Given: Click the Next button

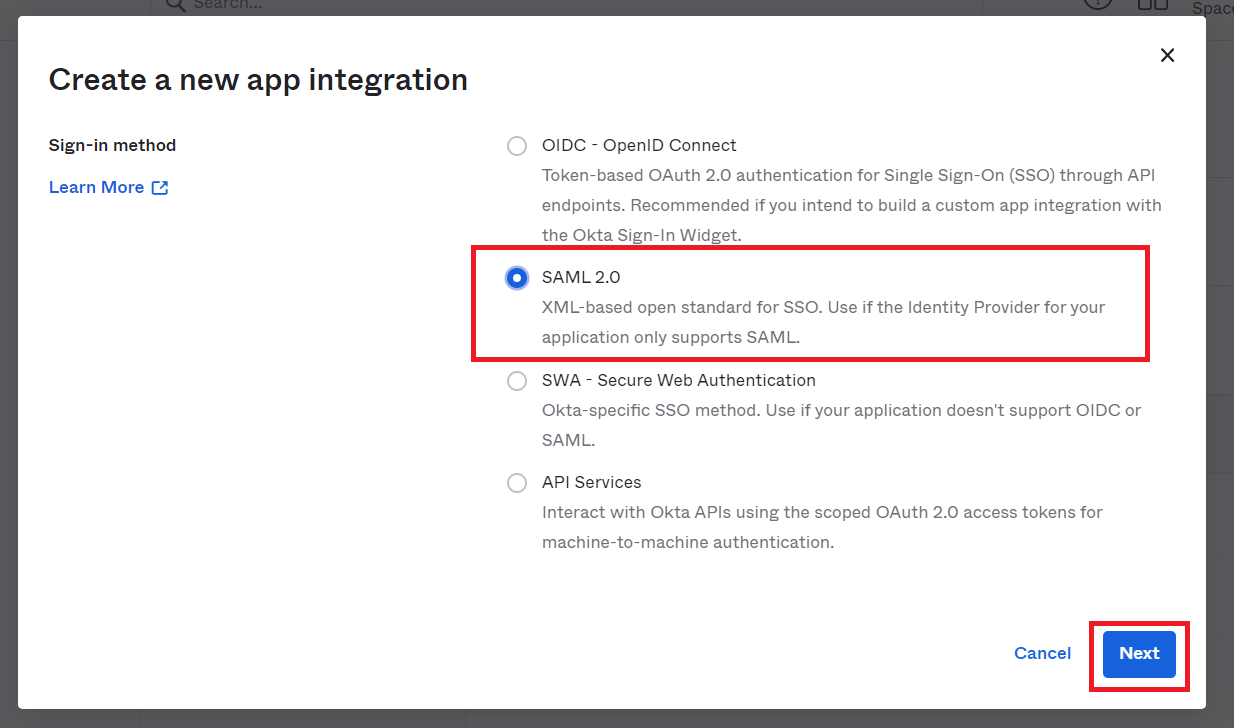Looking at the screenshot, I should click(x=1139, y=654).
